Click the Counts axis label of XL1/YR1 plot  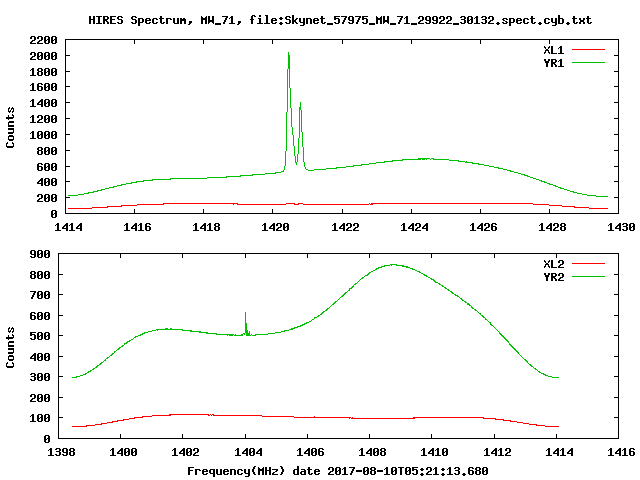pyautogui.click(x=10, y=127)
